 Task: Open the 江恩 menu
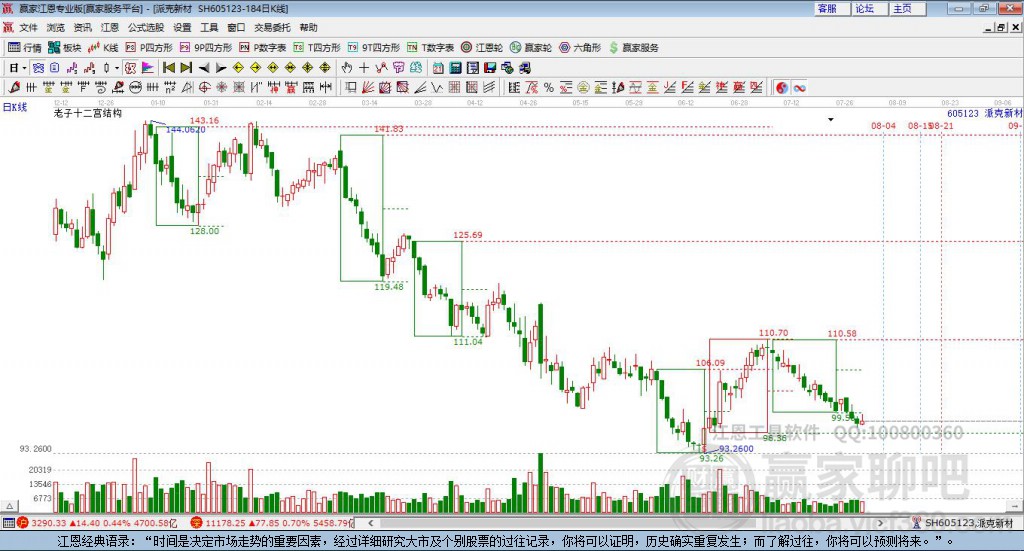(110, 27)
